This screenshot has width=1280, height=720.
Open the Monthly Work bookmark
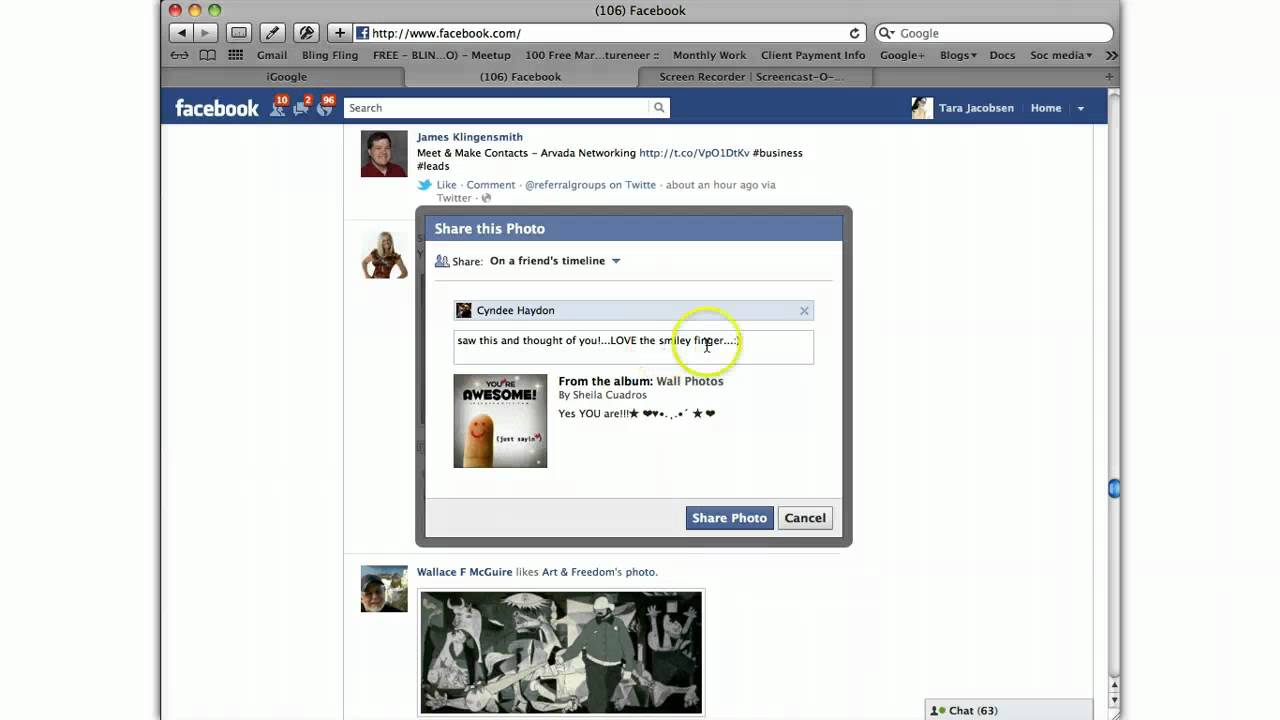(x=709, y=55)
